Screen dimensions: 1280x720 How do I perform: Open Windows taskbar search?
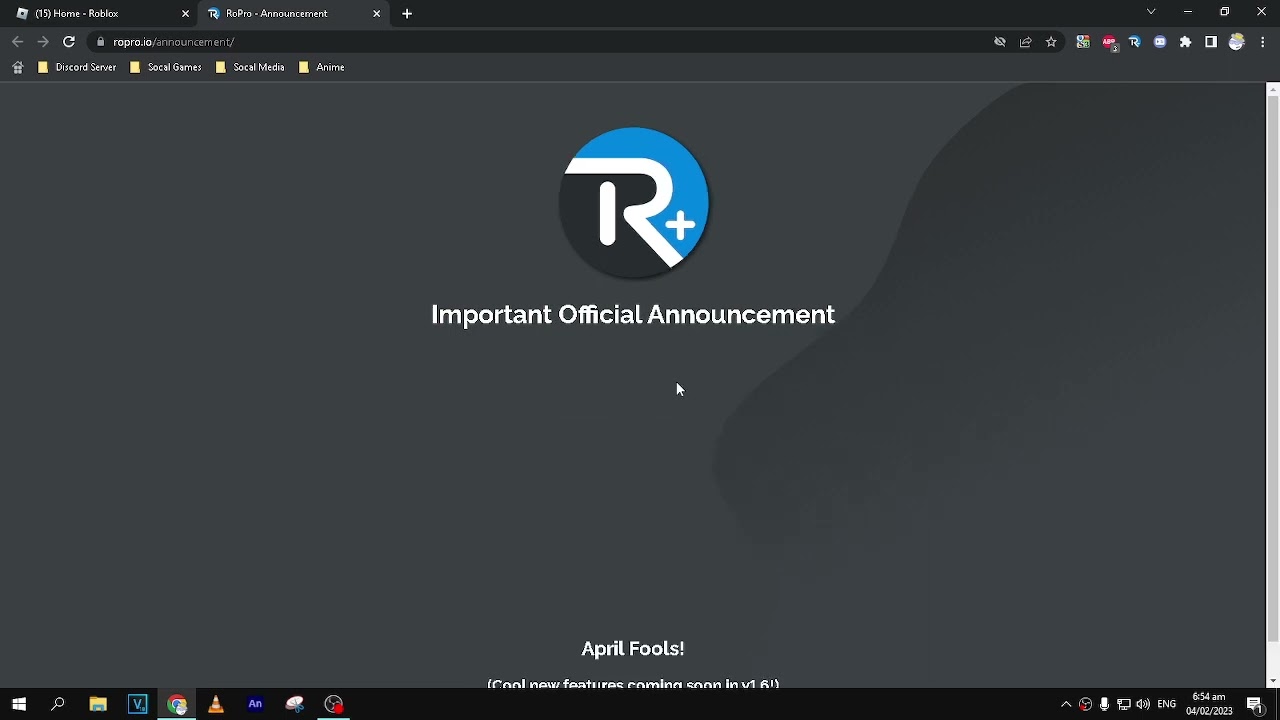[x=58, y=704]
